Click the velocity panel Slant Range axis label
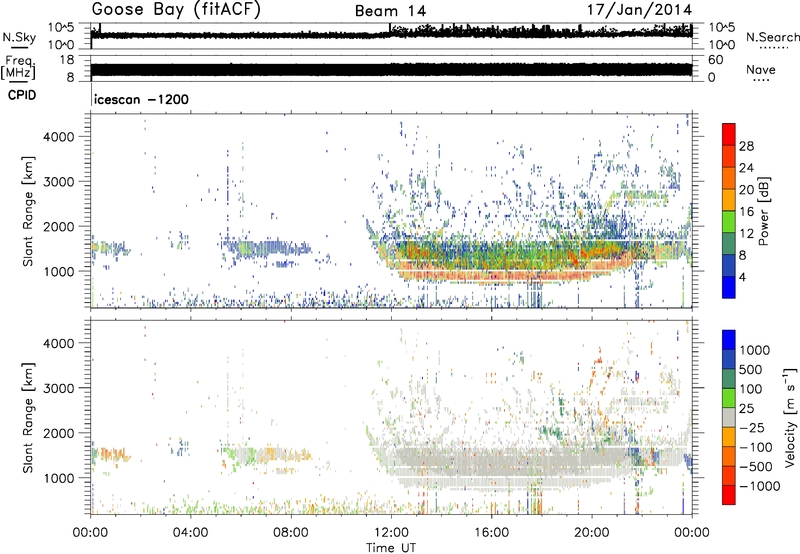The width and height of the screenshot is (800, 554). coord(28,417)
